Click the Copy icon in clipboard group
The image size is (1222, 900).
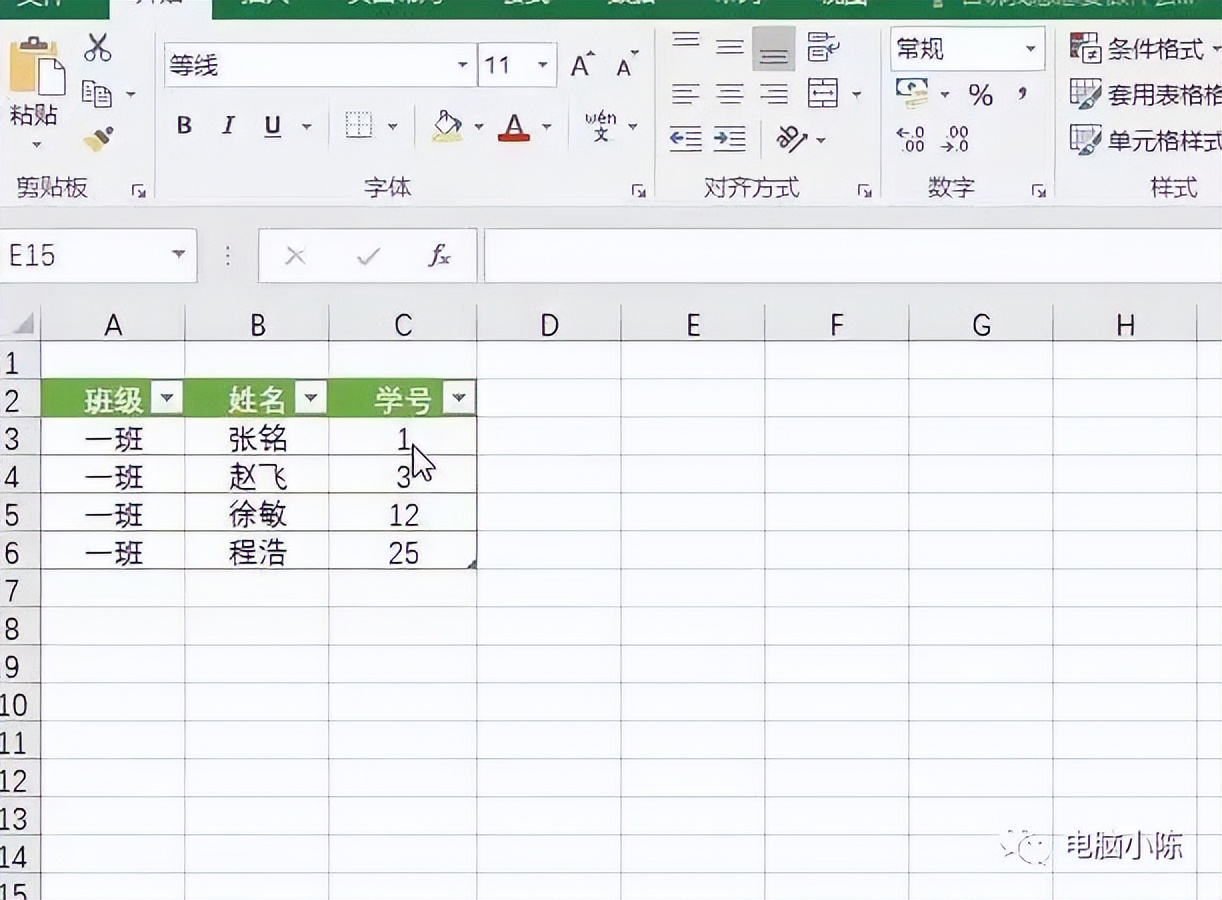pos(97,93)
